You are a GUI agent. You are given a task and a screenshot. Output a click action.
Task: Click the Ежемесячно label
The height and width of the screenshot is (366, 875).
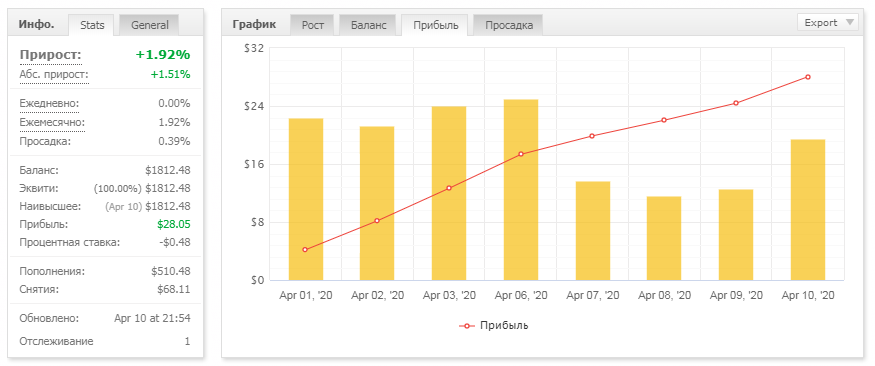click(x=52, y=122)
